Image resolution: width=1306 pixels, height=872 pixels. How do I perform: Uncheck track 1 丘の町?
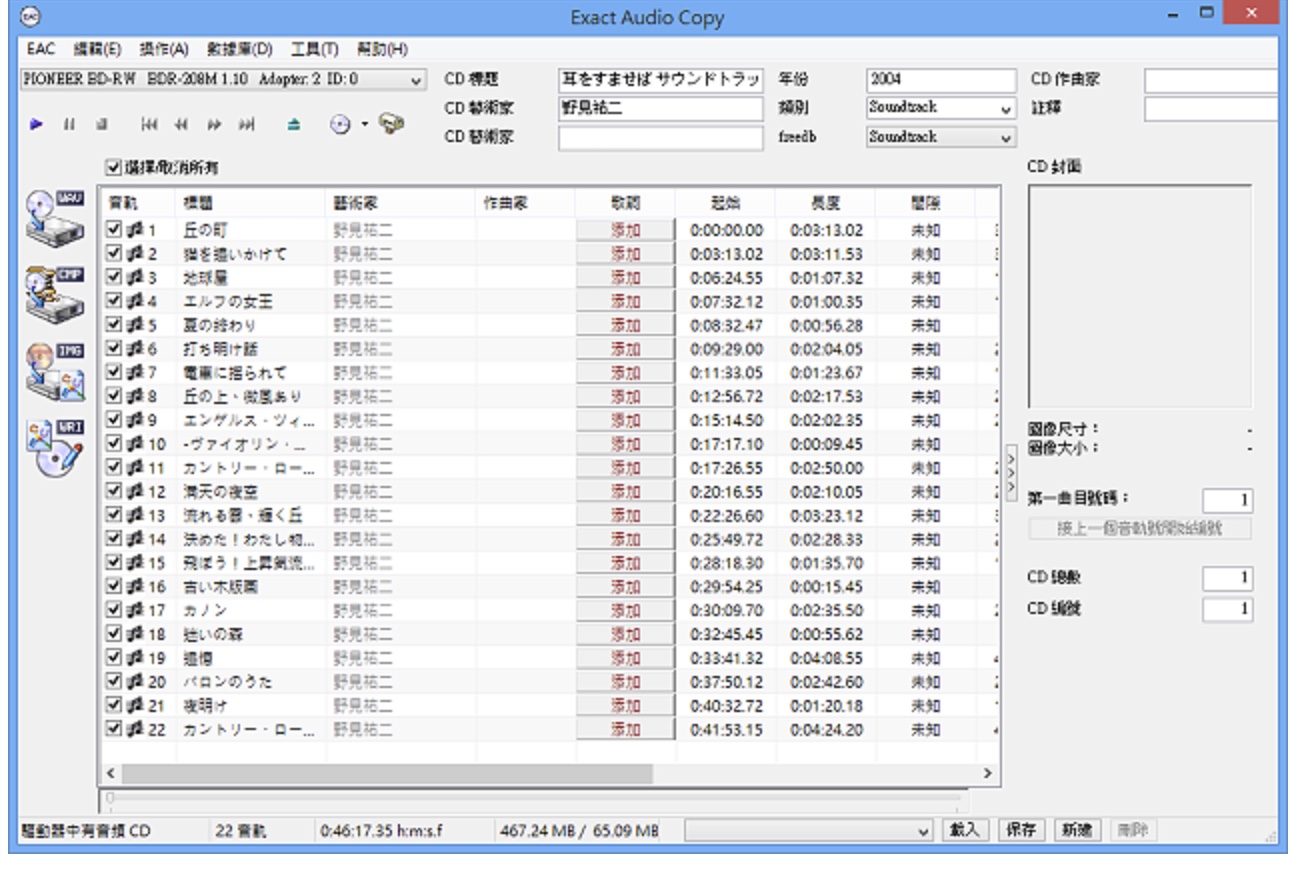pyautogui.click(x=114, y=229)
